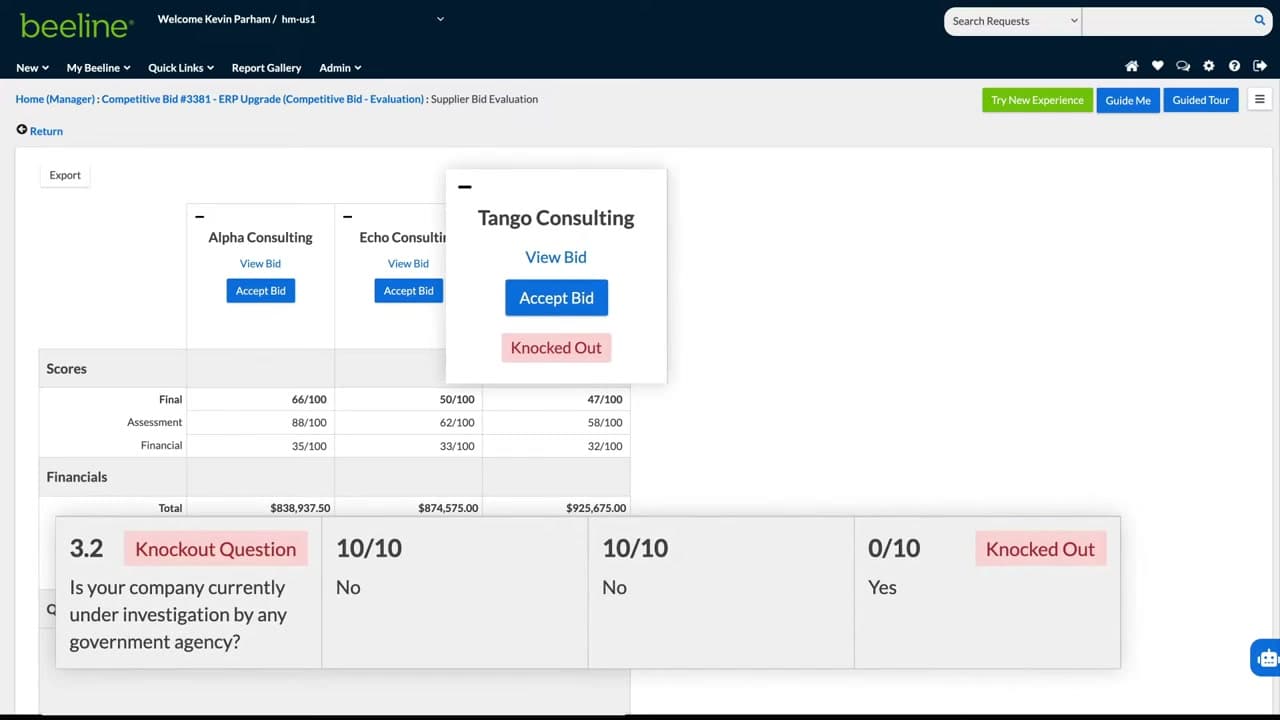This screenshot has width=1280, height=720.
Task: Start the Guided Tour
Action: [x=1201, y=100]
